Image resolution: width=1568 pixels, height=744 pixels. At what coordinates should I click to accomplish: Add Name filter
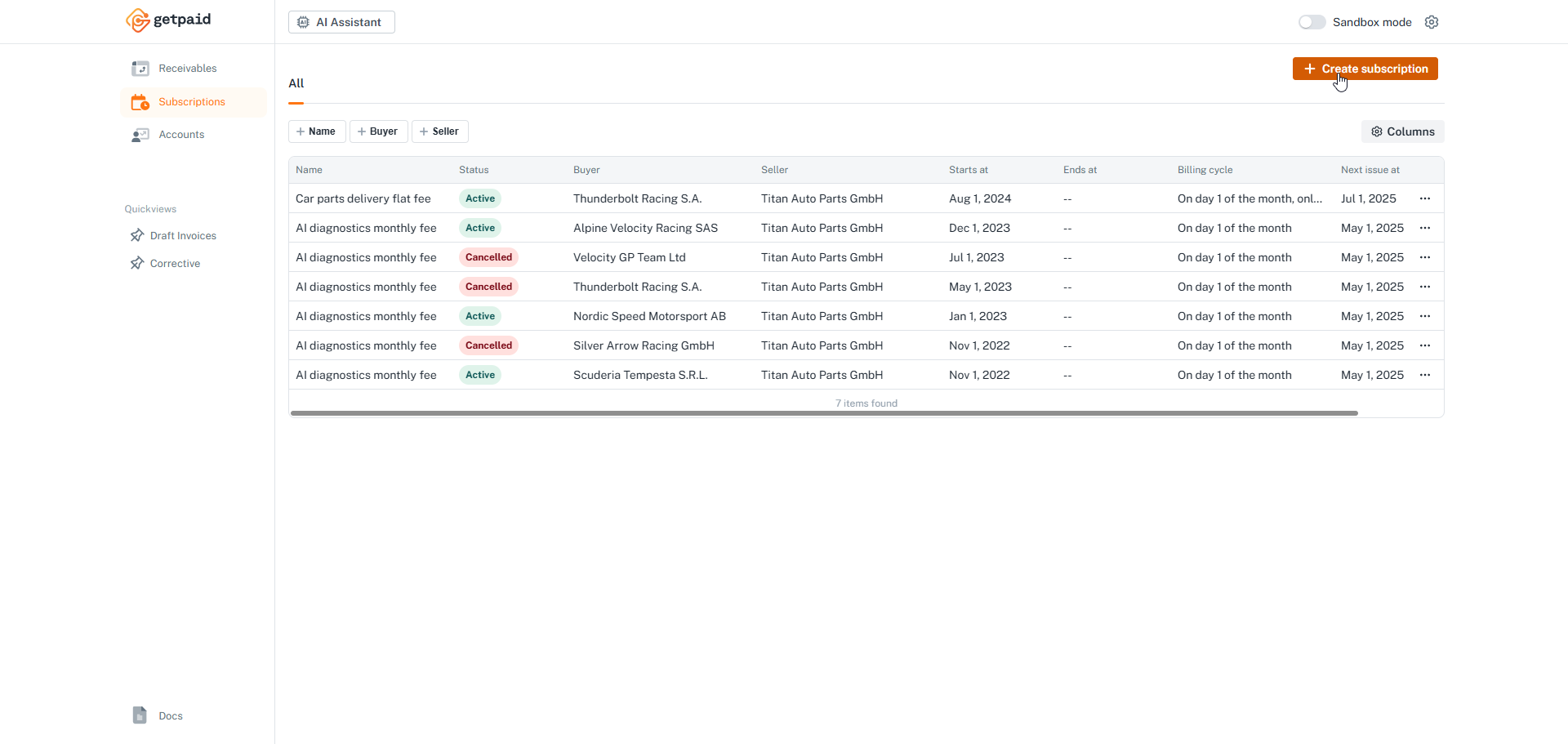[317, 131]
